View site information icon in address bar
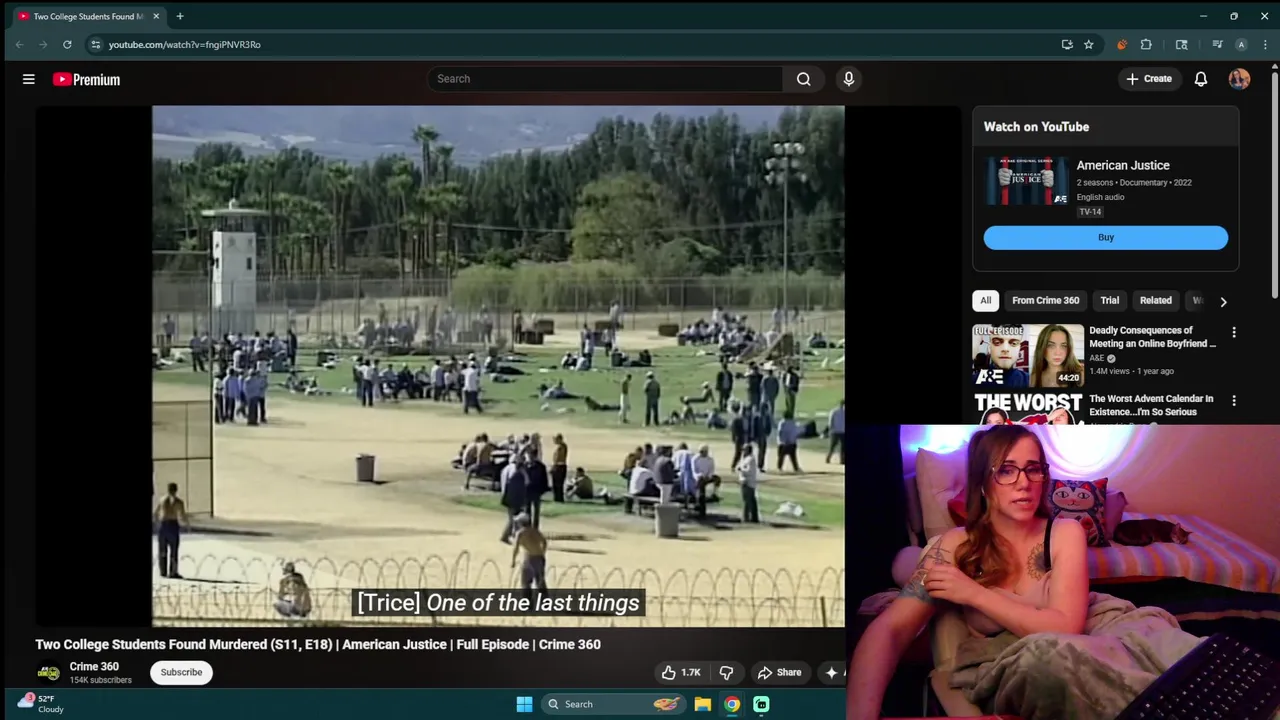 click(95, 44)
